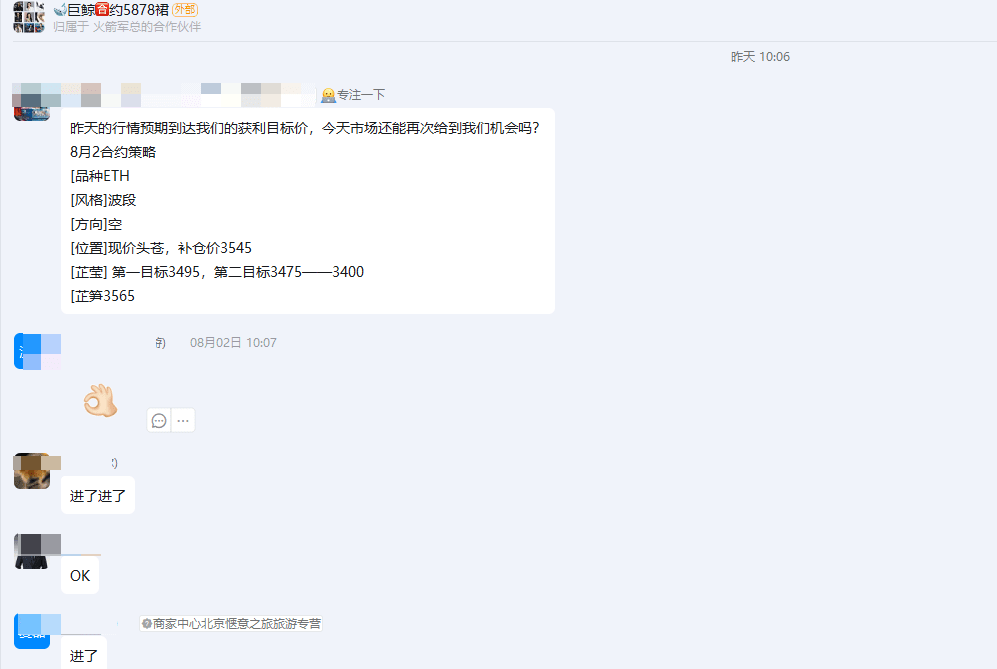Viewport: 997px width, 669px height.
Task: Click the blue avatar beside the 进了 message
Action: [x=32, y=631]
